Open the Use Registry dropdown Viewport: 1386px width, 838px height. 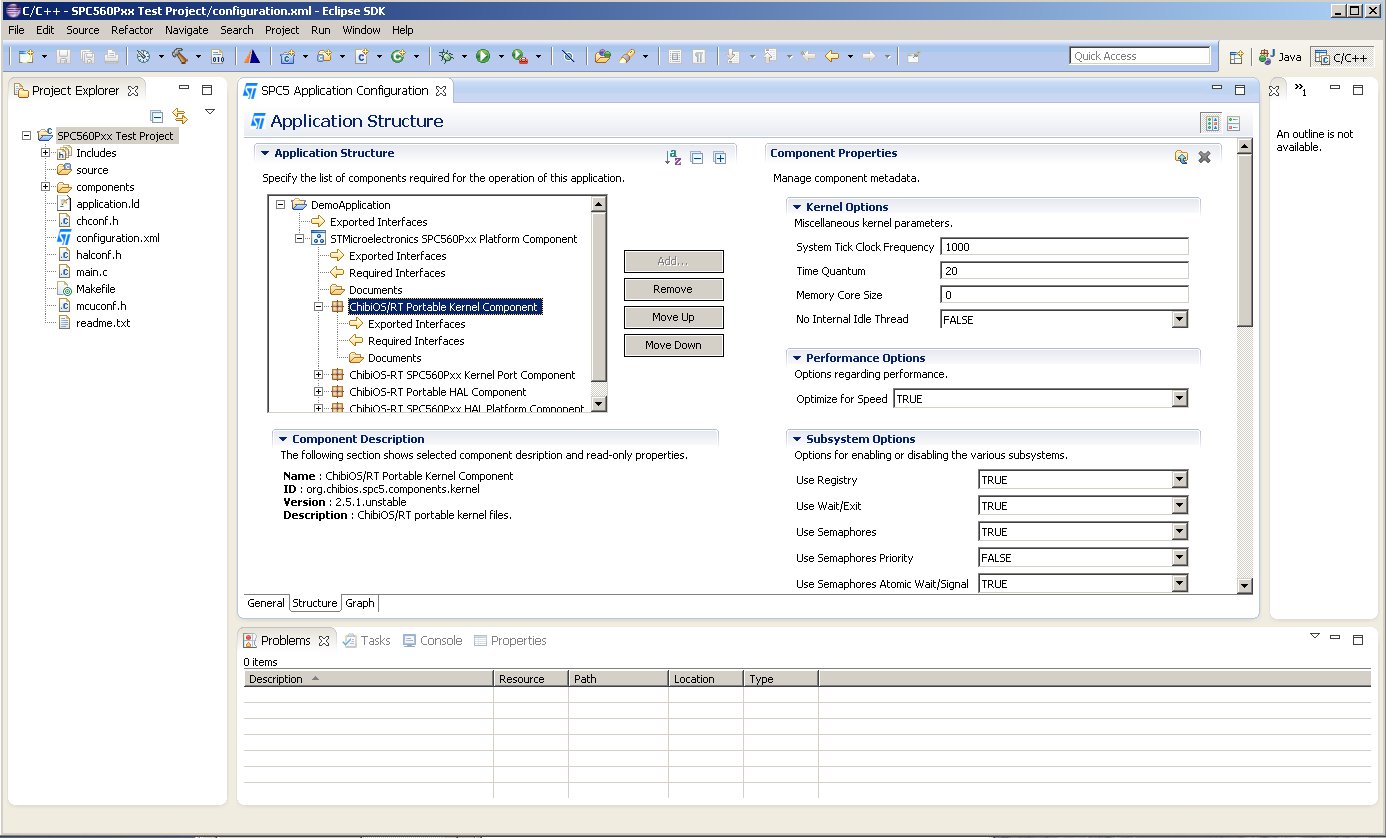1180,479
